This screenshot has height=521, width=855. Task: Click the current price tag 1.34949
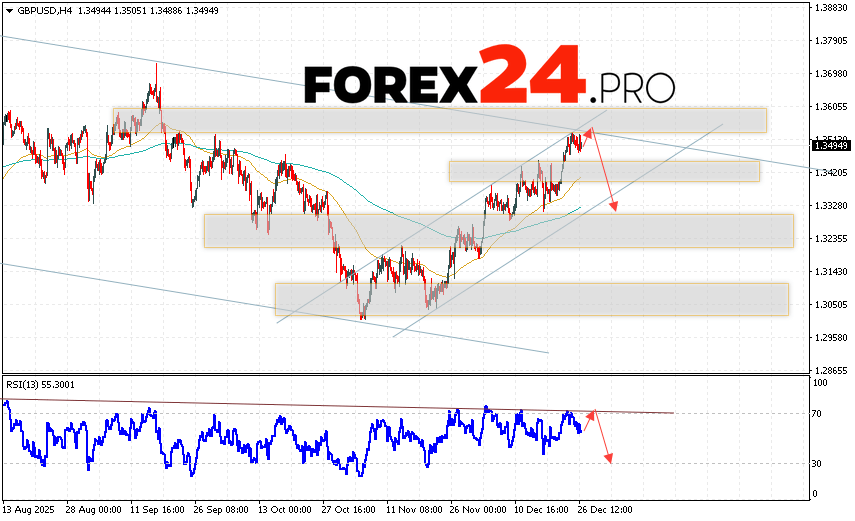pos(831,146)
